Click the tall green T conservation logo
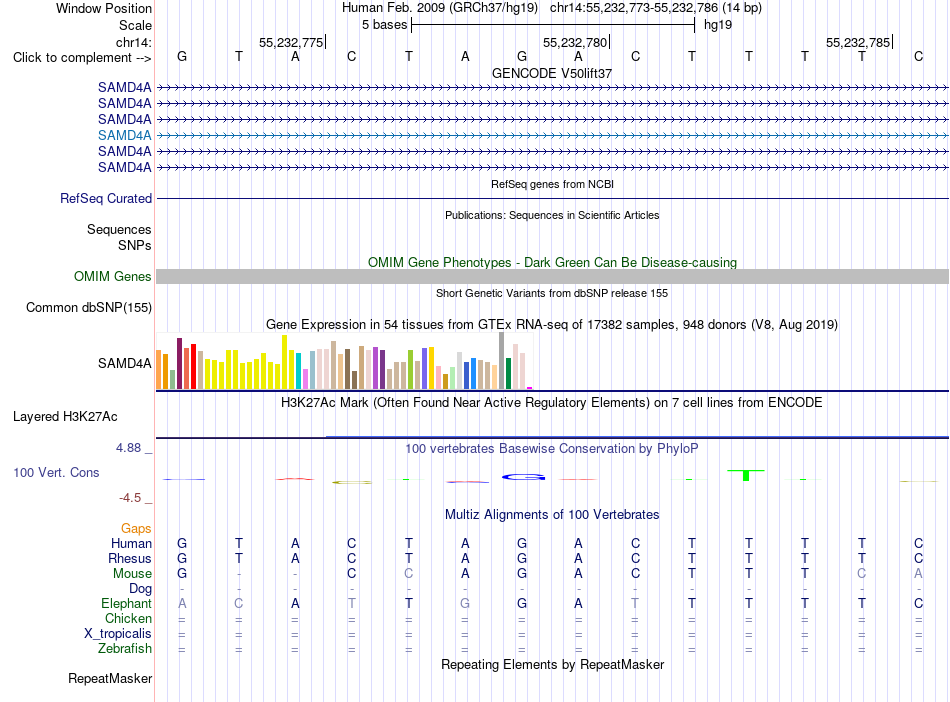 746,475
